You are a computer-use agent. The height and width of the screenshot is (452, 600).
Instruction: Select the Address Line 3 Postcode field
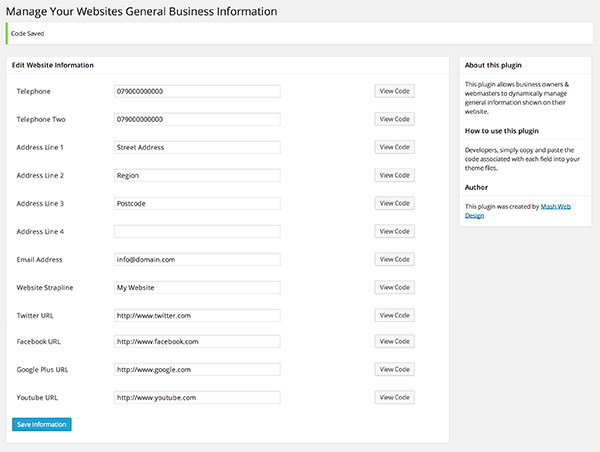197,203
